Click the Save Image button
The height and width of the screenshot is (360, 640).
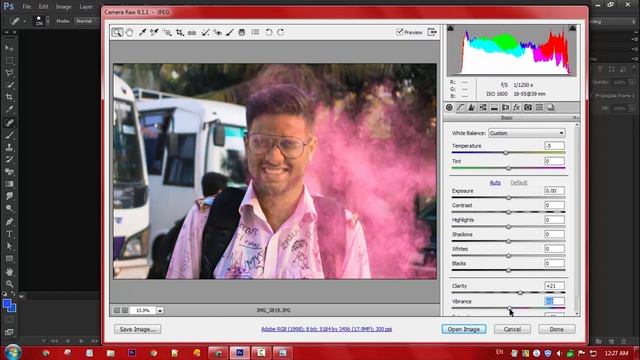pyautogui.click(x=138, y=329)
